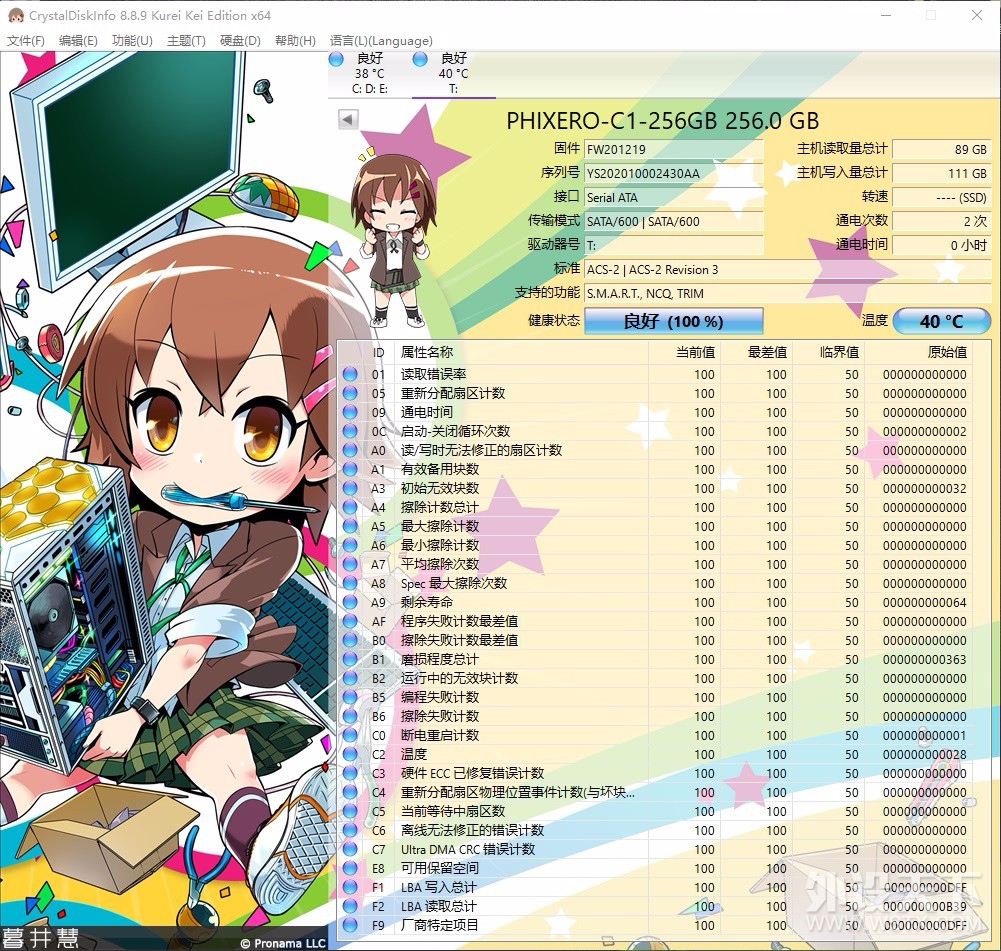Click status icon for 05 重新分配扇区计数
The height and width of the screenshot is (951, 1001).
pos(350,393)
